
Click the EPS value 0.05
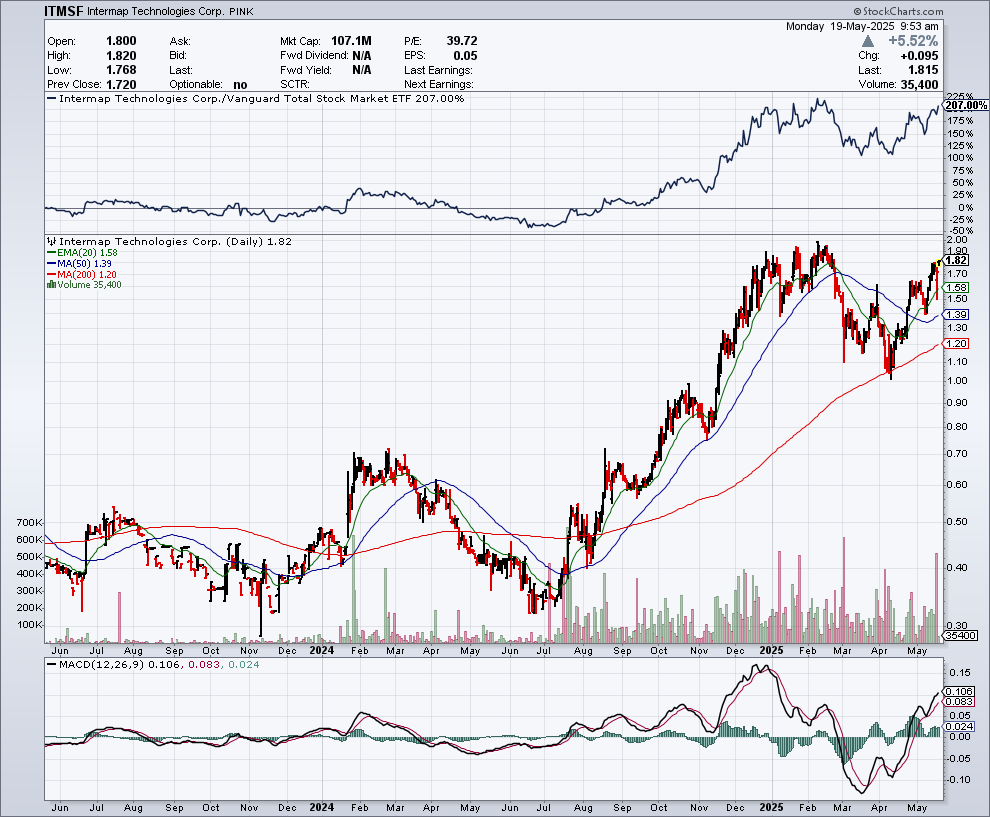tap(465, 56)
